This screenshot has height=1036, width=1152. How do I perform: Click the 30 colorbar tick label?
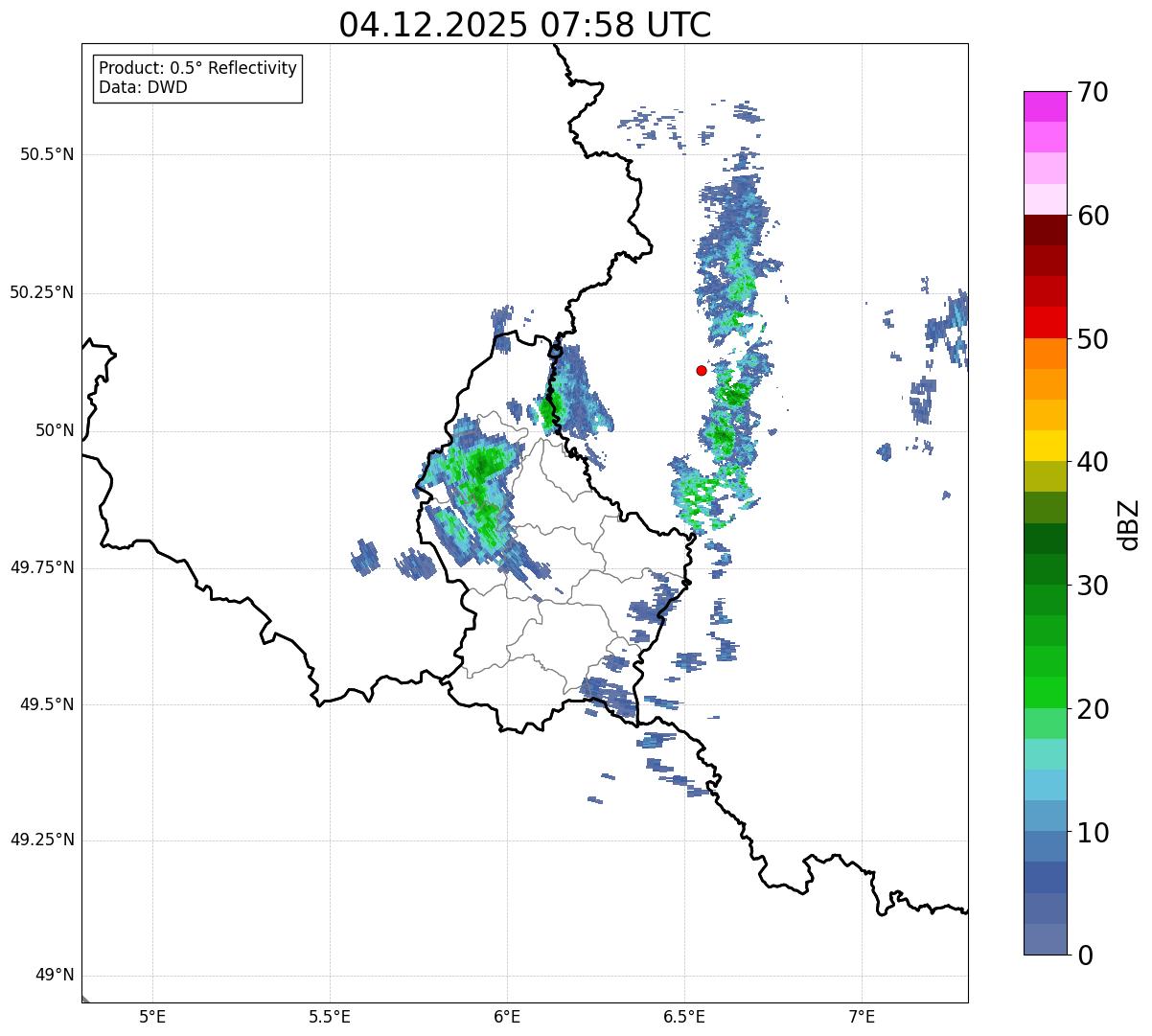pos(1093,586)
